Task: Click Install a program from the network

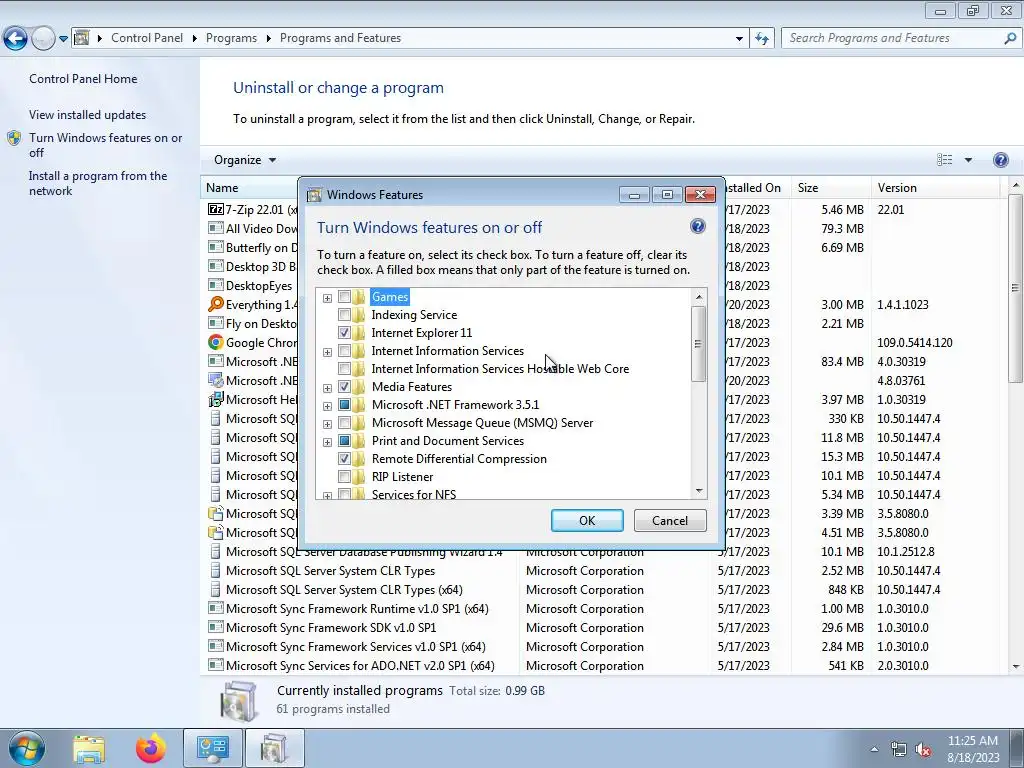Action: (97, 184)
